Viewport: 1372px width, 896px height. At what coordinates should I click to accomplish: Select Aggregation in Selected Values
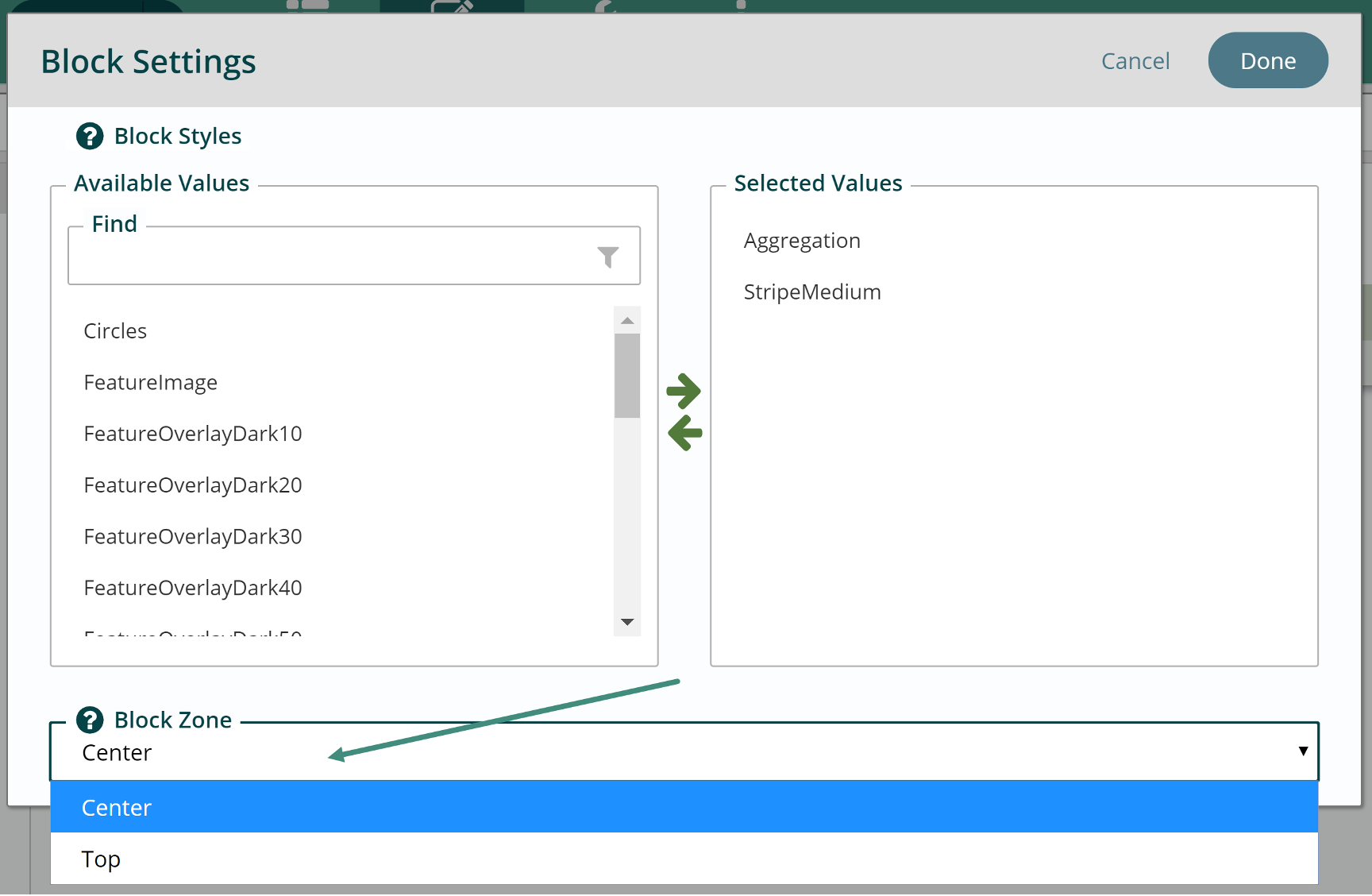802,241
